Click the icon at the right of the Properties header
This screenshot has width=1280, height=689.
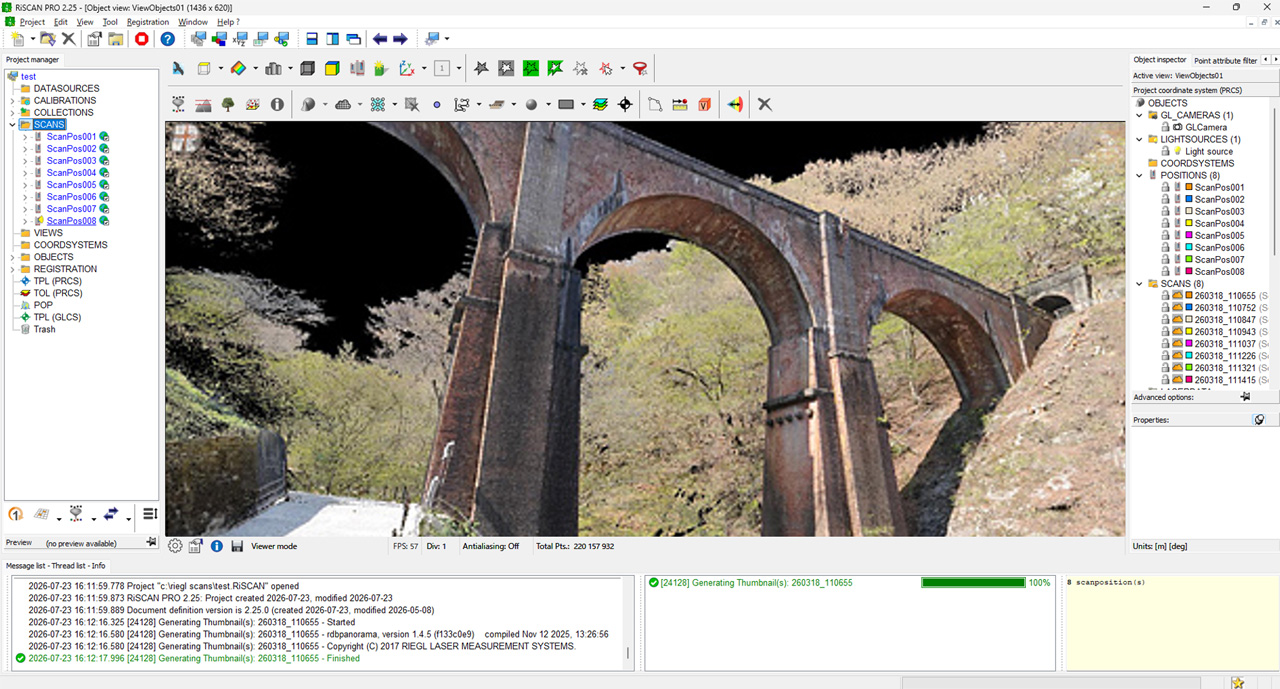[x=1259, y=420]
